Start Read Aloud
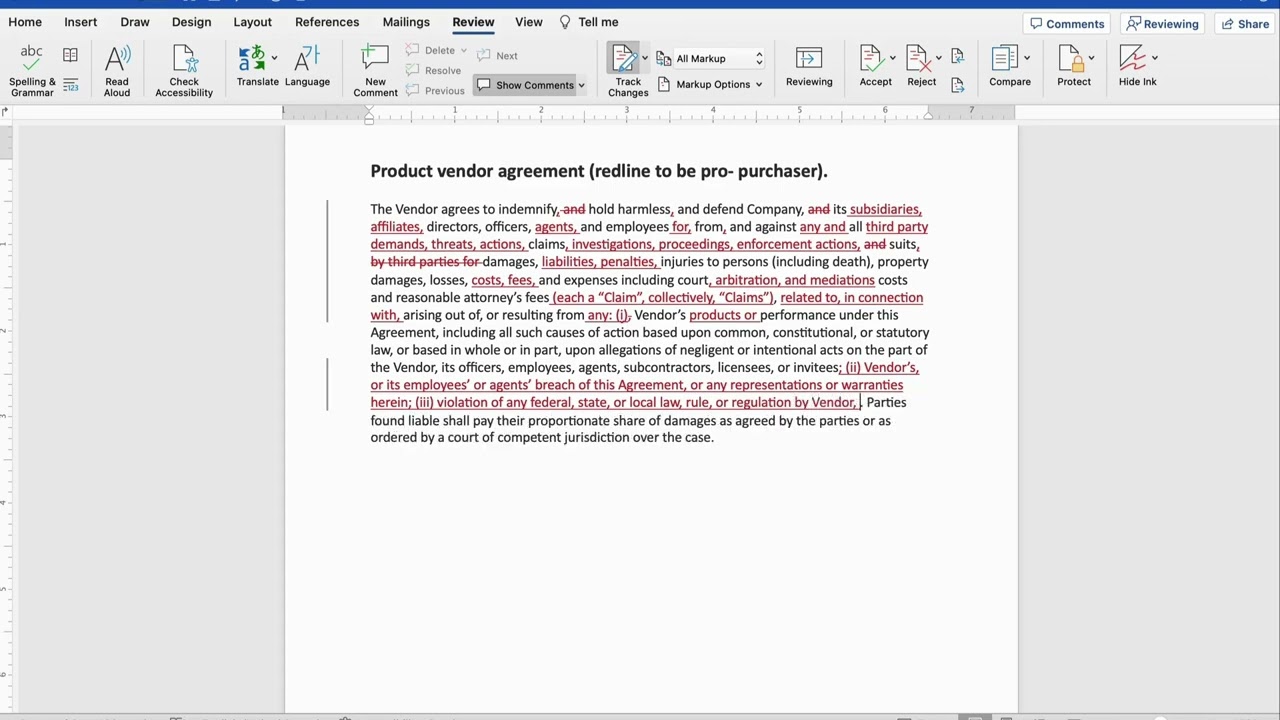 pyautogui.click(x=117, y=70)
